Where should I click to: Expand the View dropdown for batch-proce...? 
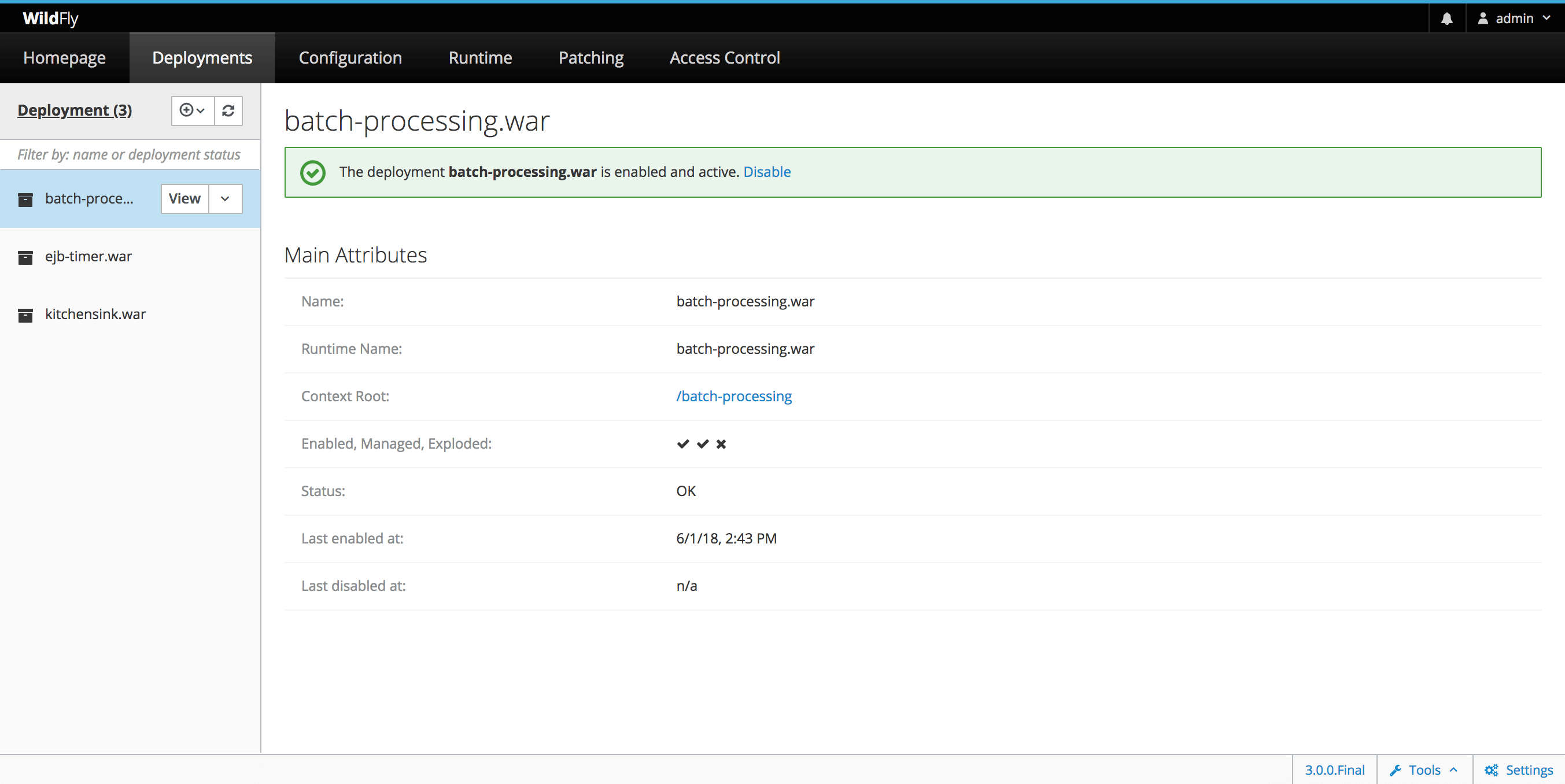[226, 198]
